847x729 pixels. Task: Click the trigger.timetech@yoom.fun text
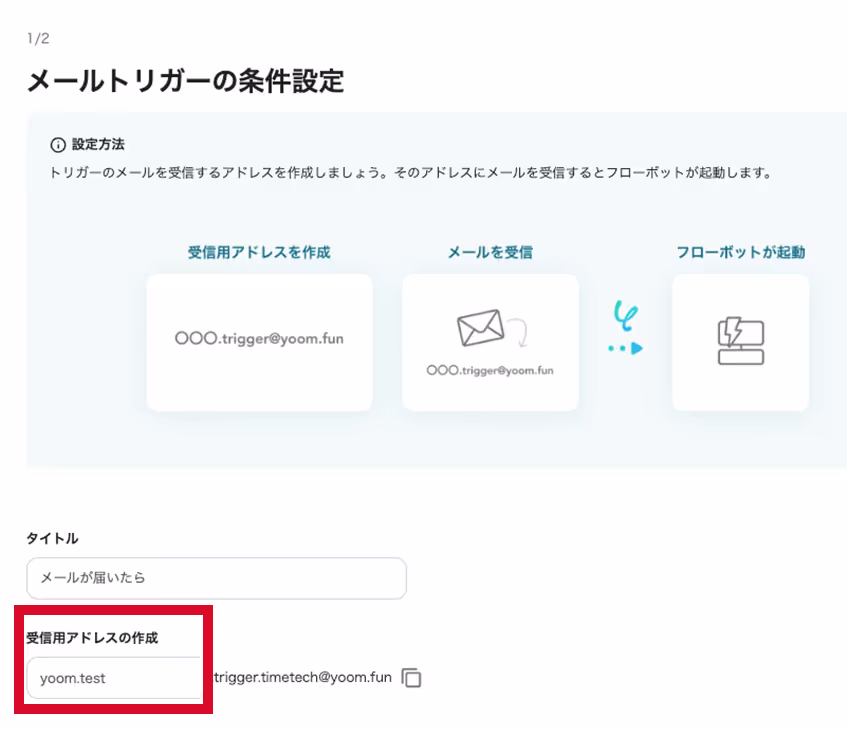(302, 677)
